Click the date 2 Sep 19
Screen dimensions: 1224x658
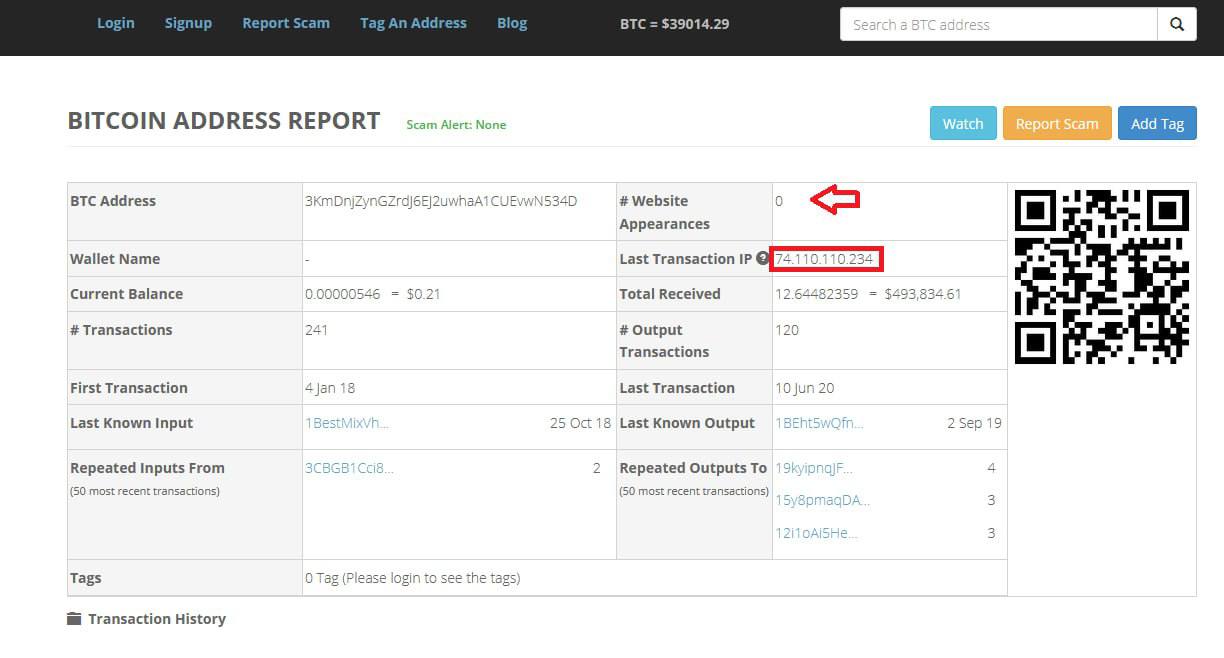click(x=974, y=423)
